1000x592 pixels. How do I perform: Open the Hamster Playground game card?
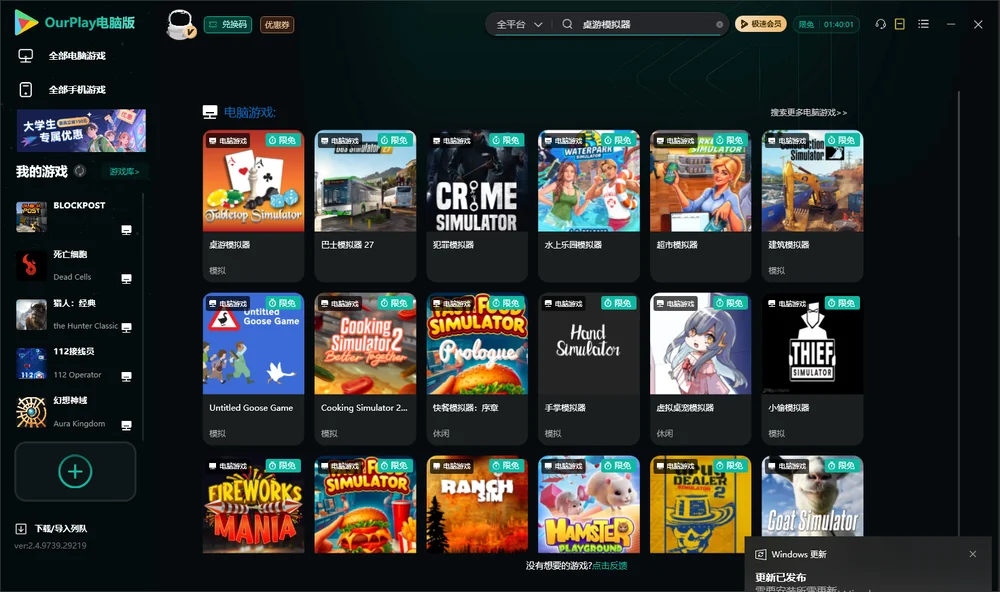coord(589,505)
